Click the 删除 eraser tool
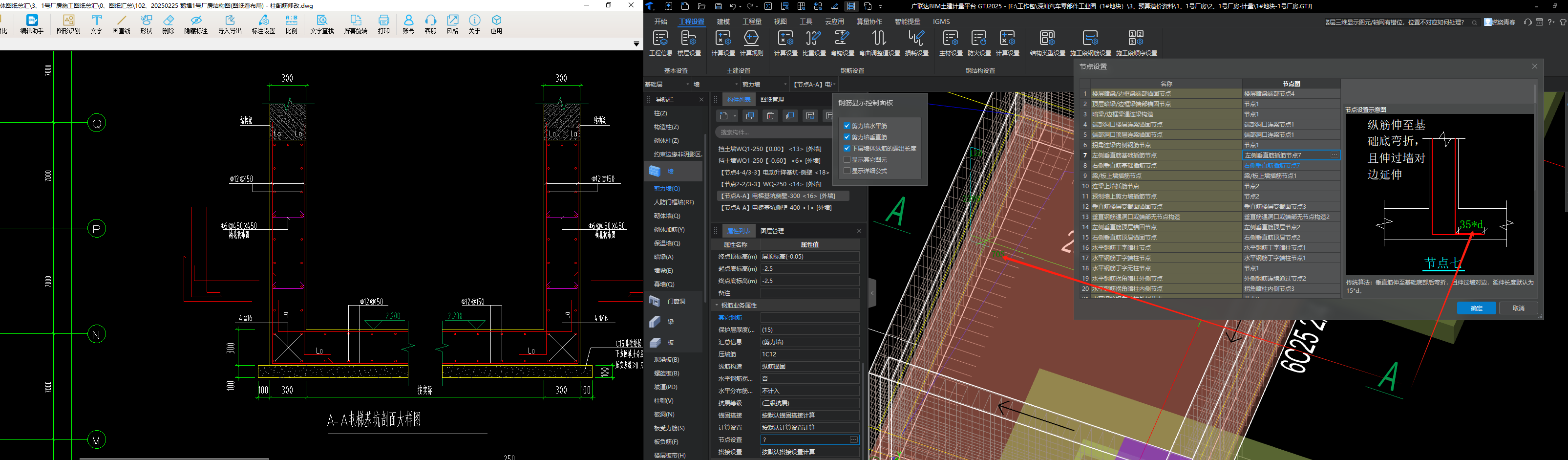This screenshot has height=460, width=1568. coord(169,24)
